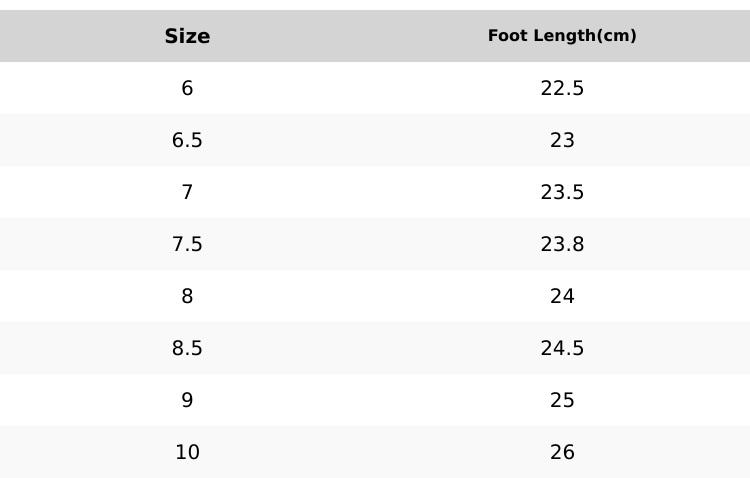Viewport: 750px width, 478px height.
Task: Select the 26 foot length cell
Action: coord(562,452)
